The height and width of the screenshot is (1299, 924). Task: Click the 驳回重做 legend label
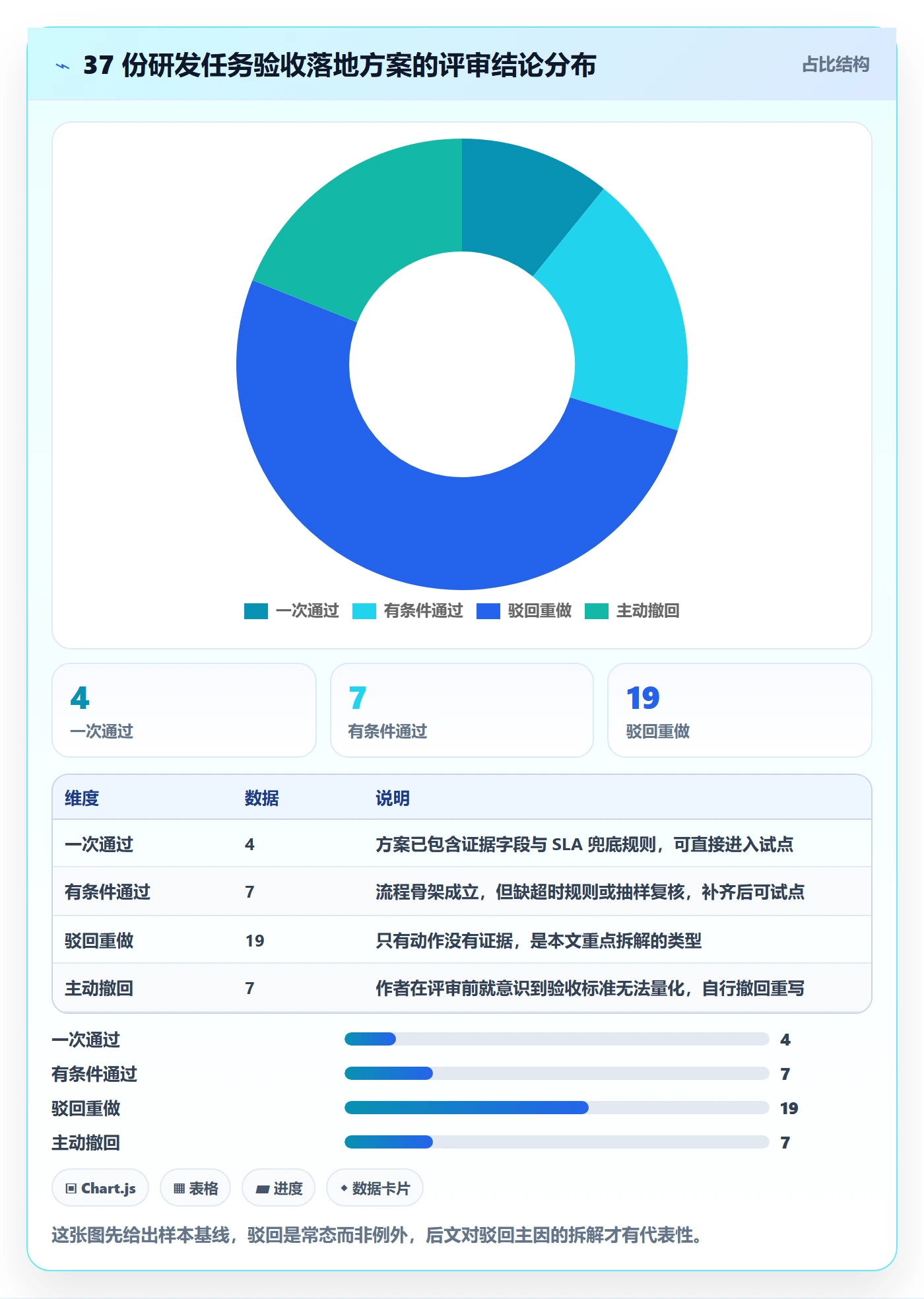540,611
